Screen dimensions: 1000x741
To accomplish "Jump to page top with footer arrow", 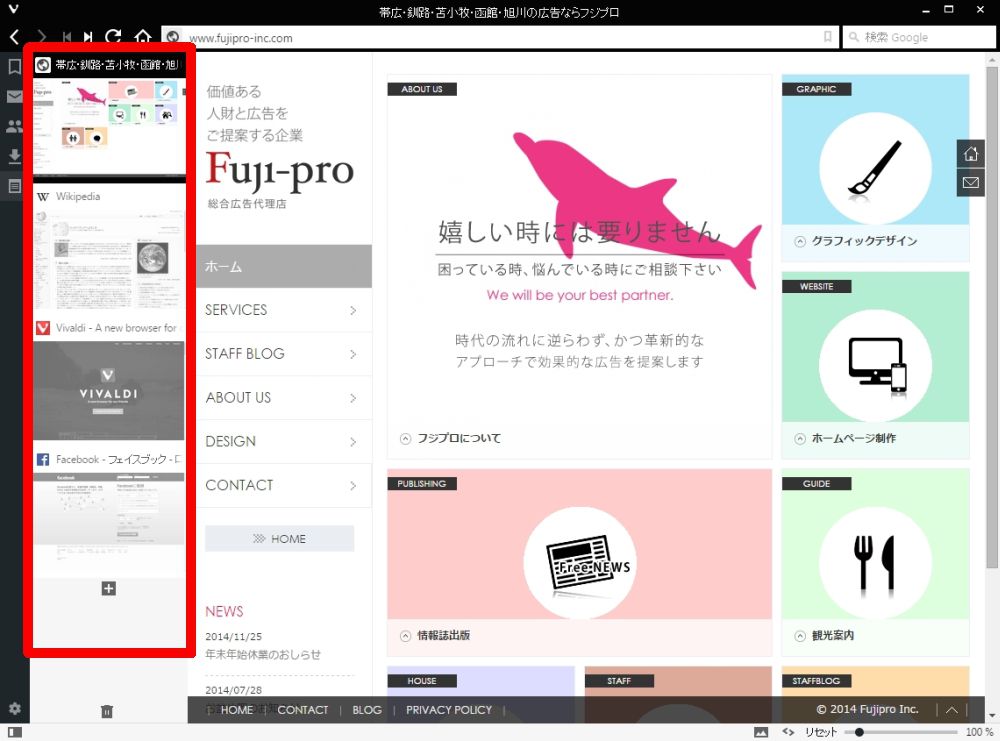I will 952,710.
